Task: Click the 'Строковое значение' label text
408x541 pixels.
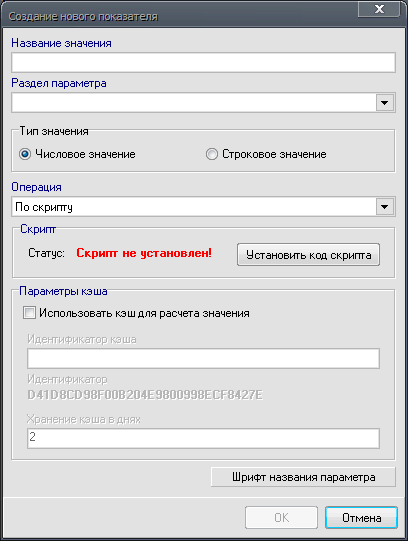Action: coord(274,154)
